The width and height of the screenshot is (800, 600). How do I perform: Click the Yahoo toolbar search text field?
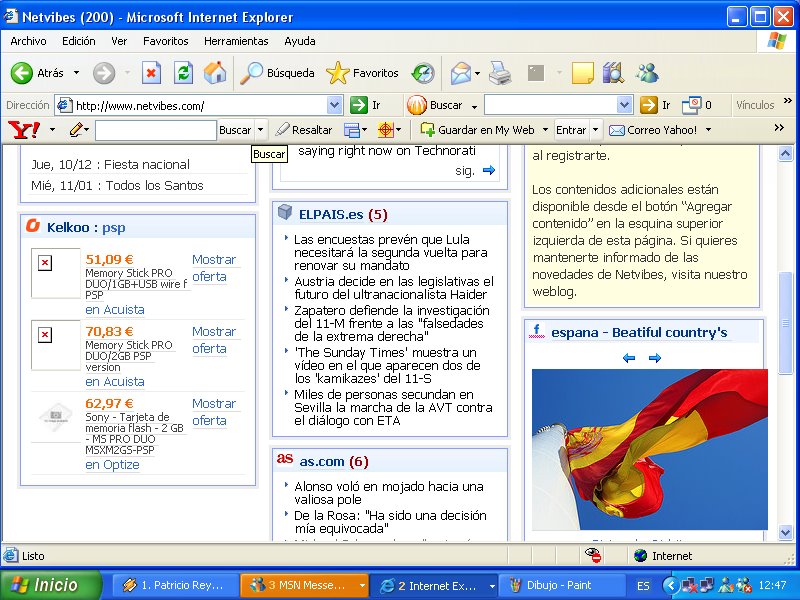pyautogui.click(x=156, y=130)
